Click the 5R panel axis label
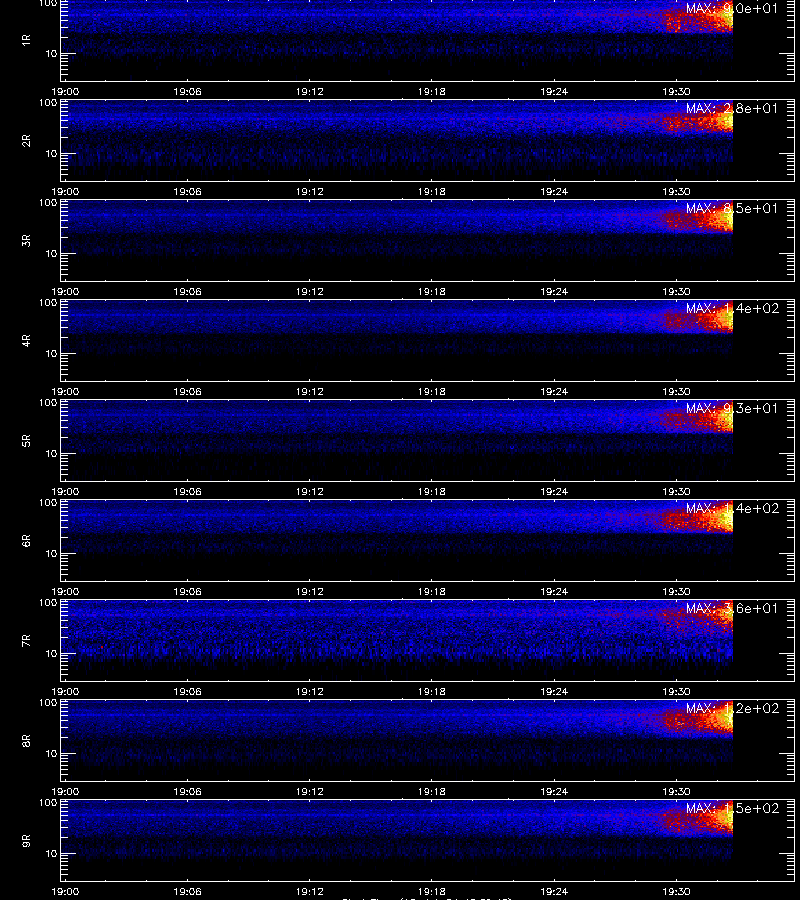The width and height of the screenshot is (800, 900). 26,440
